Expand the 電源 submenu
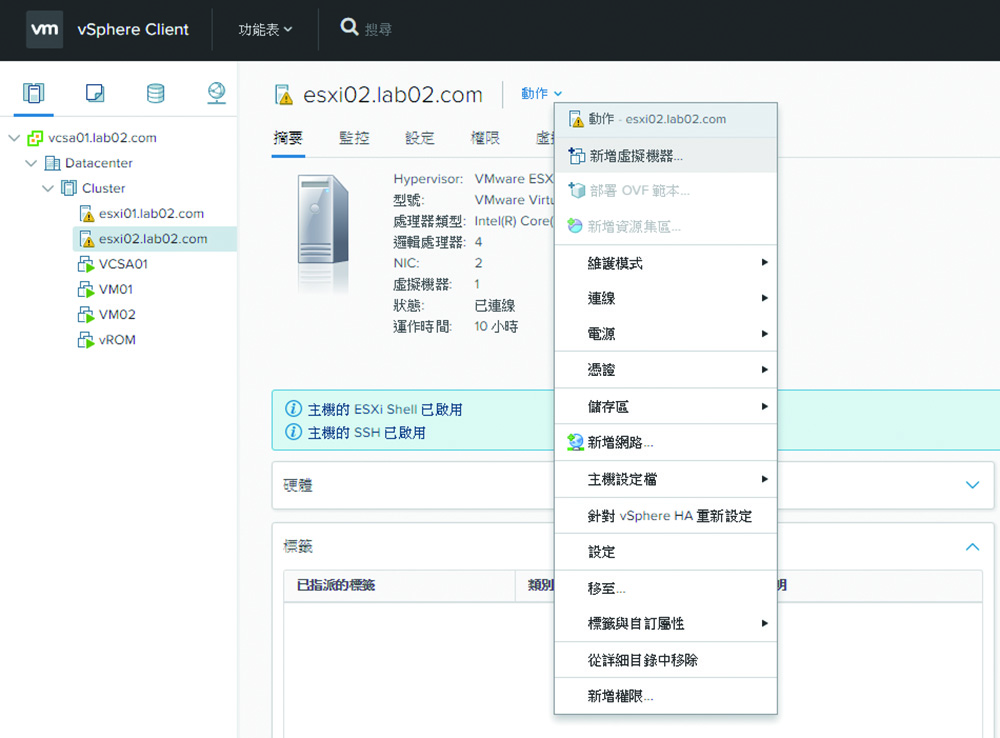Image resolution: width=1000 pixels, height=738 pixels. click(x=666, y=334)
